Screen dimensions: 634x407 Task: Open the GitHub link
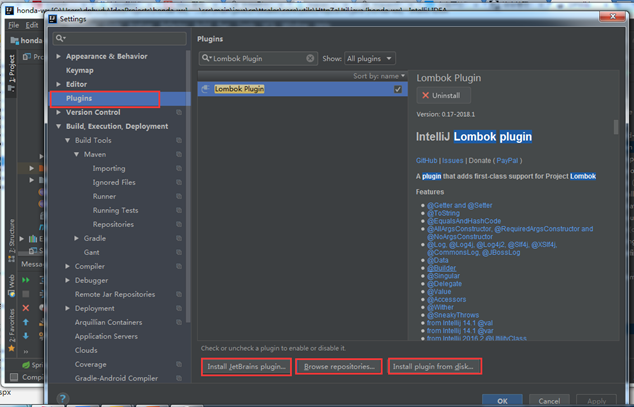pyautogui.click(x=427, y=160)
